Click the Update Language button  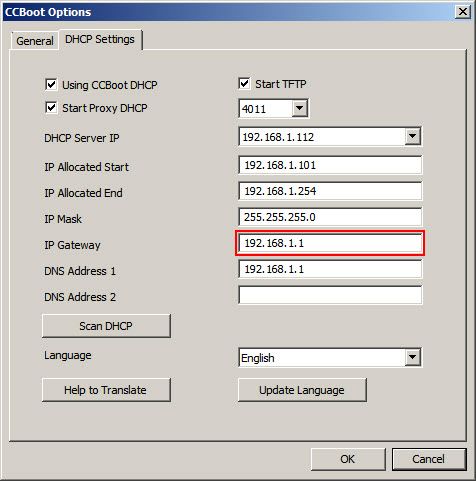click(x=302, y=390)
